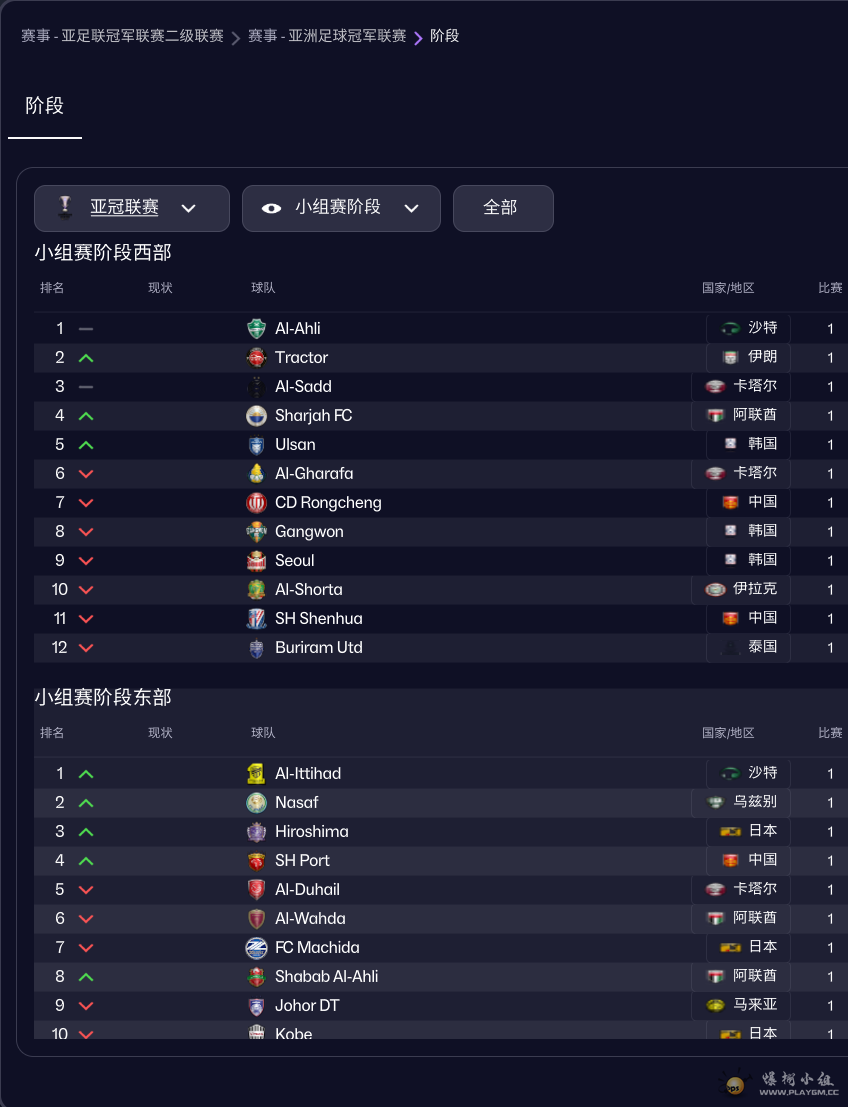848x1107 pixels.
Task: Click the Al-Ahli club badge icon
Action: [257, 328]
